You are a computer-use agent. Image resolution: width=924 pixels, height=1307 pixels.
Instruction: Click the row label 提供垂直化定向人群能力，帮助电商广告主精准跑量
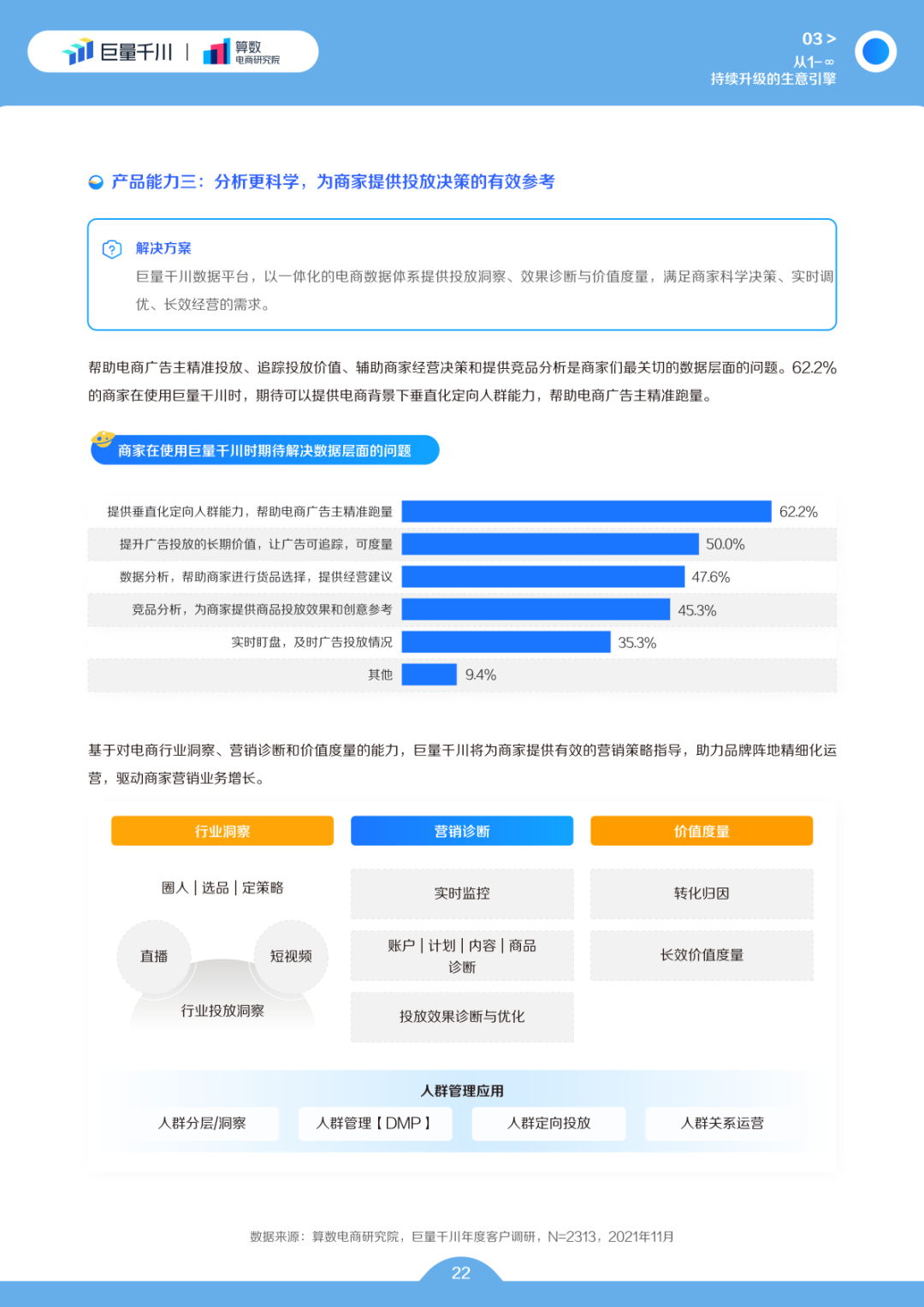pos(250,512)
